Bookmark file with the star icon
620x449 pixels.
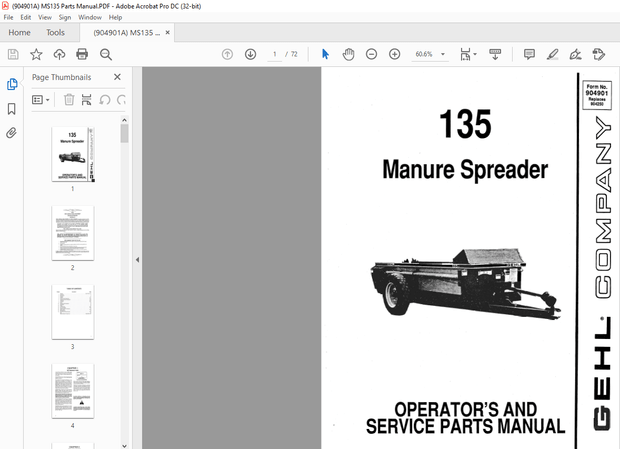[x=36, y=54]
